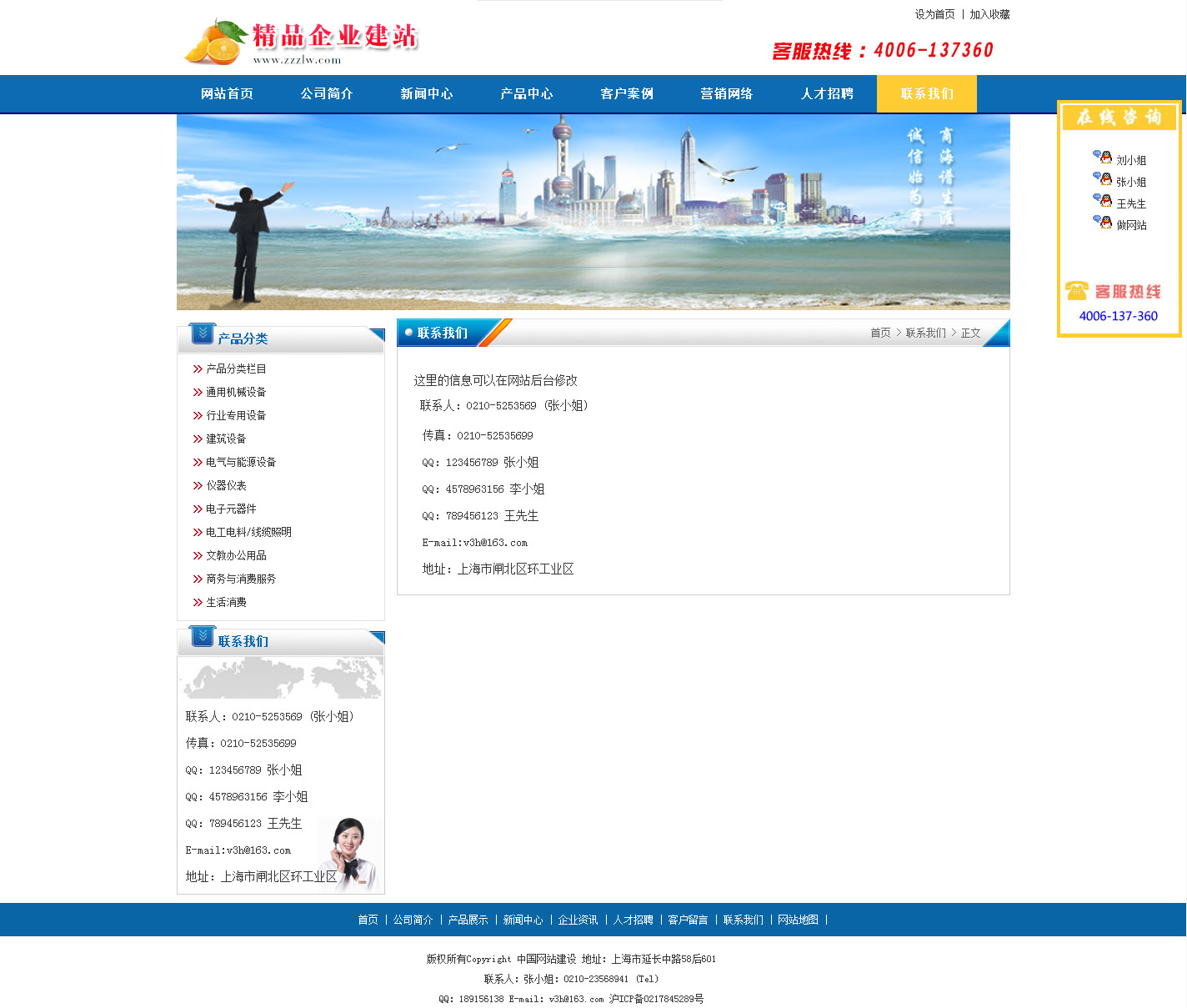Go to 产品中心 in the navigation bar
The height and width of the screenshot is (1008, 1187).
tap(527, 94)
